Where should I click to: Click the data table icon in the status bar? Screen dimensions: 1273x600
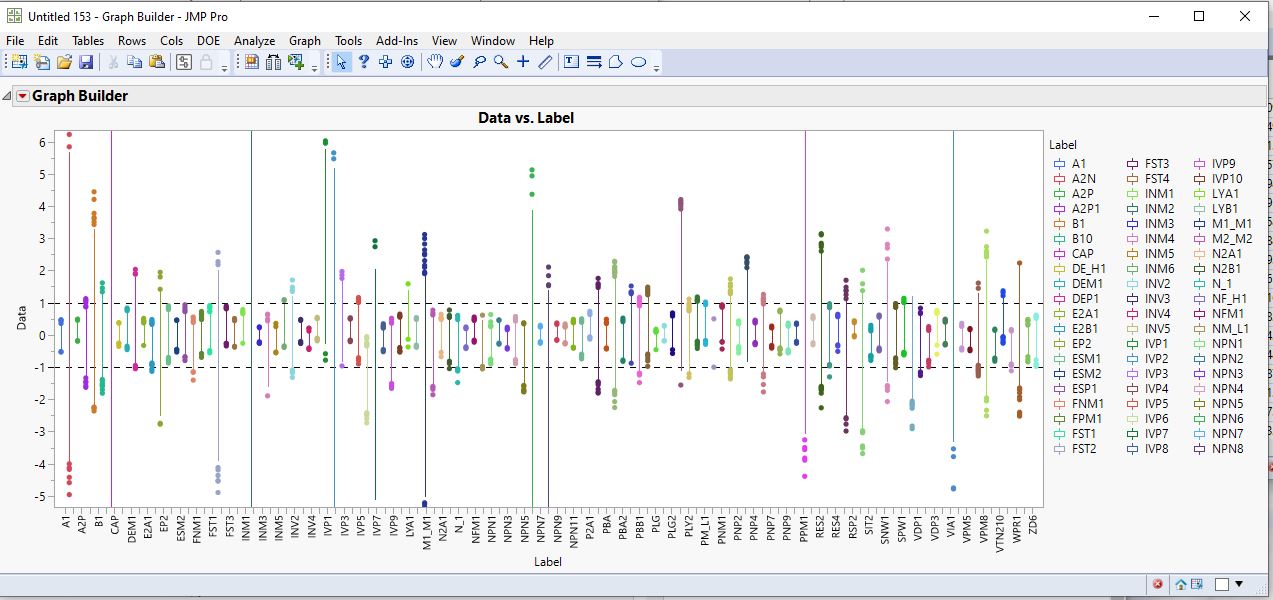pos(1197,583)
